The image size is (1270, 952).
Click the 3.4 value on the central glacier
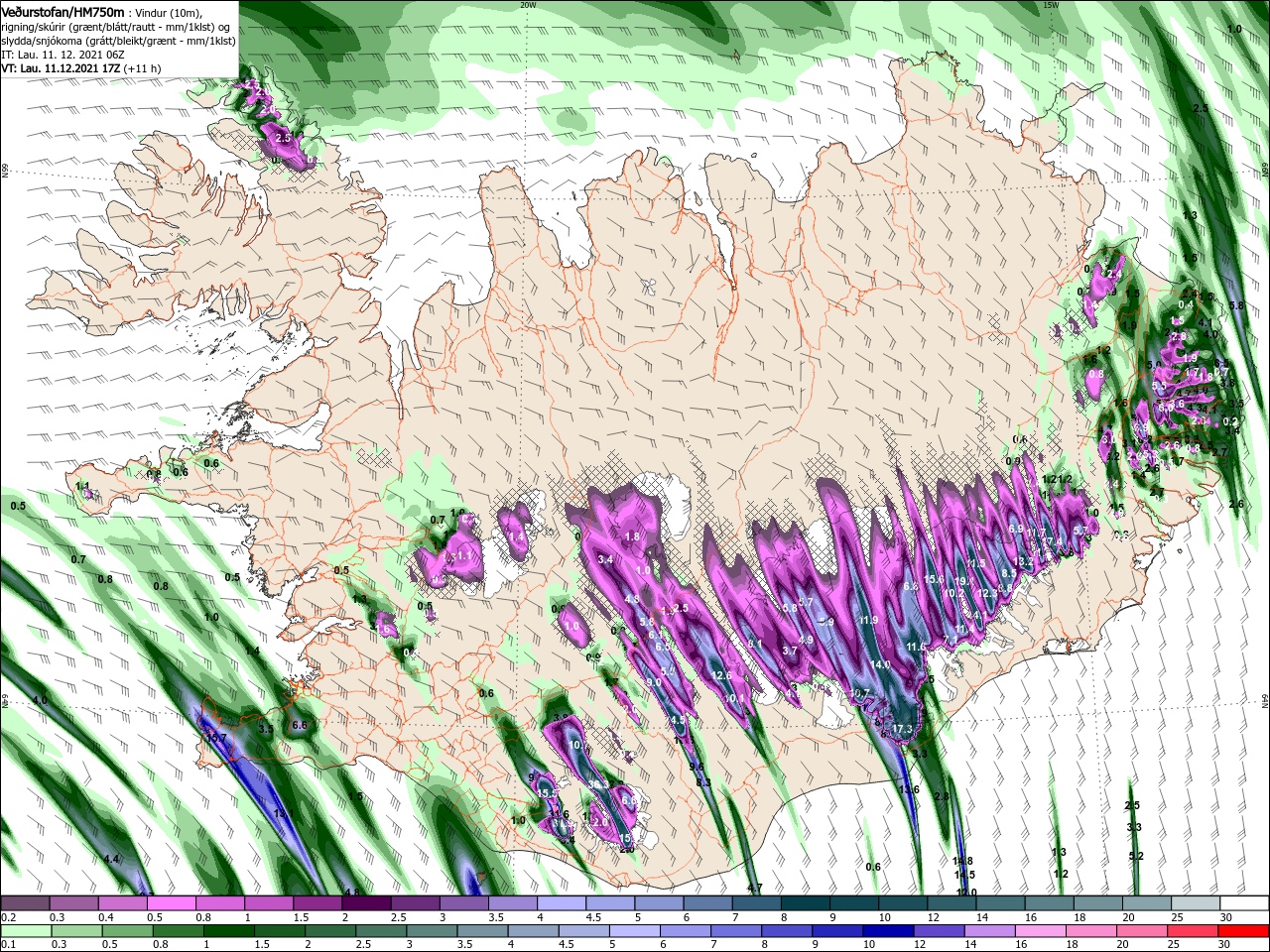tap(605, 560)
